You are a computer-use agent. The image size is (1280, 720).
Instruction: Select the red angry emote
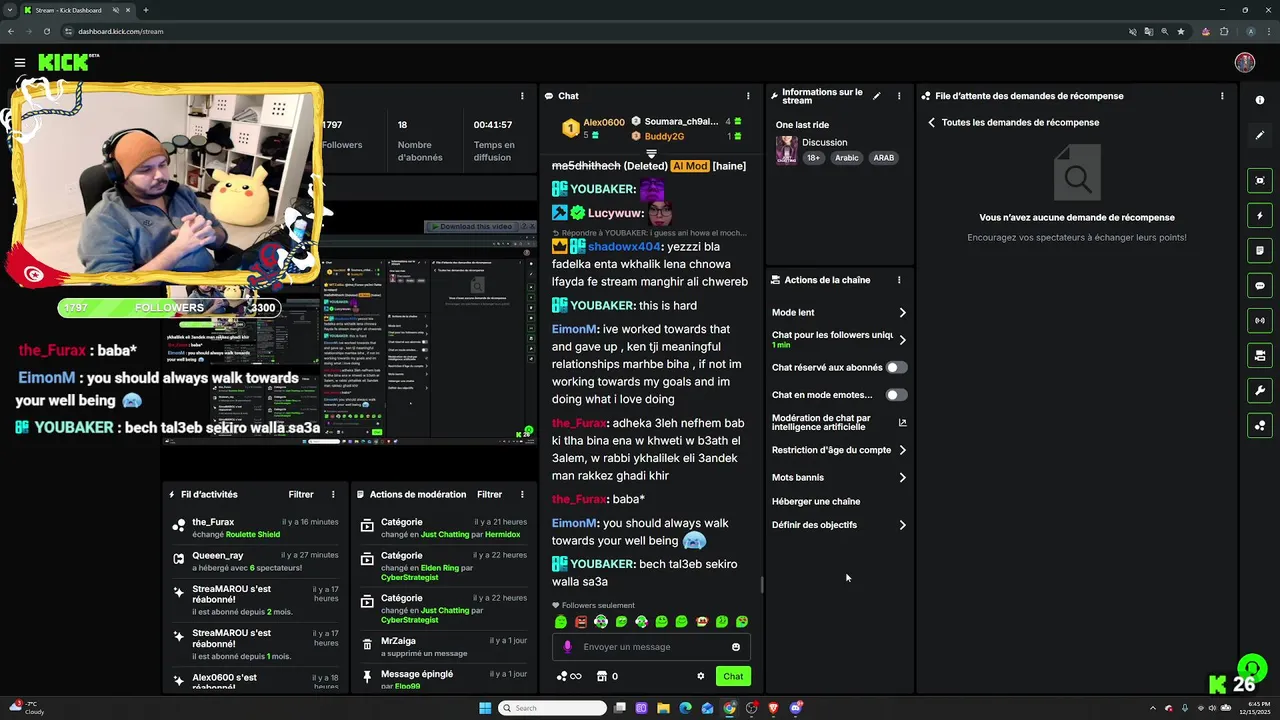pos(581,622)
